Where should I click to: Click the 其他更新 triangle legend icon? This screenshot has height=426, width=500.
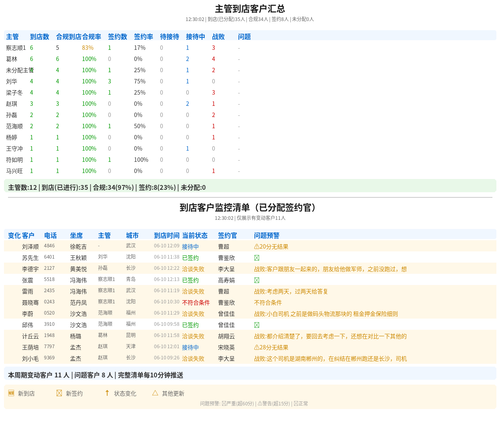click(x=155, y=393)
